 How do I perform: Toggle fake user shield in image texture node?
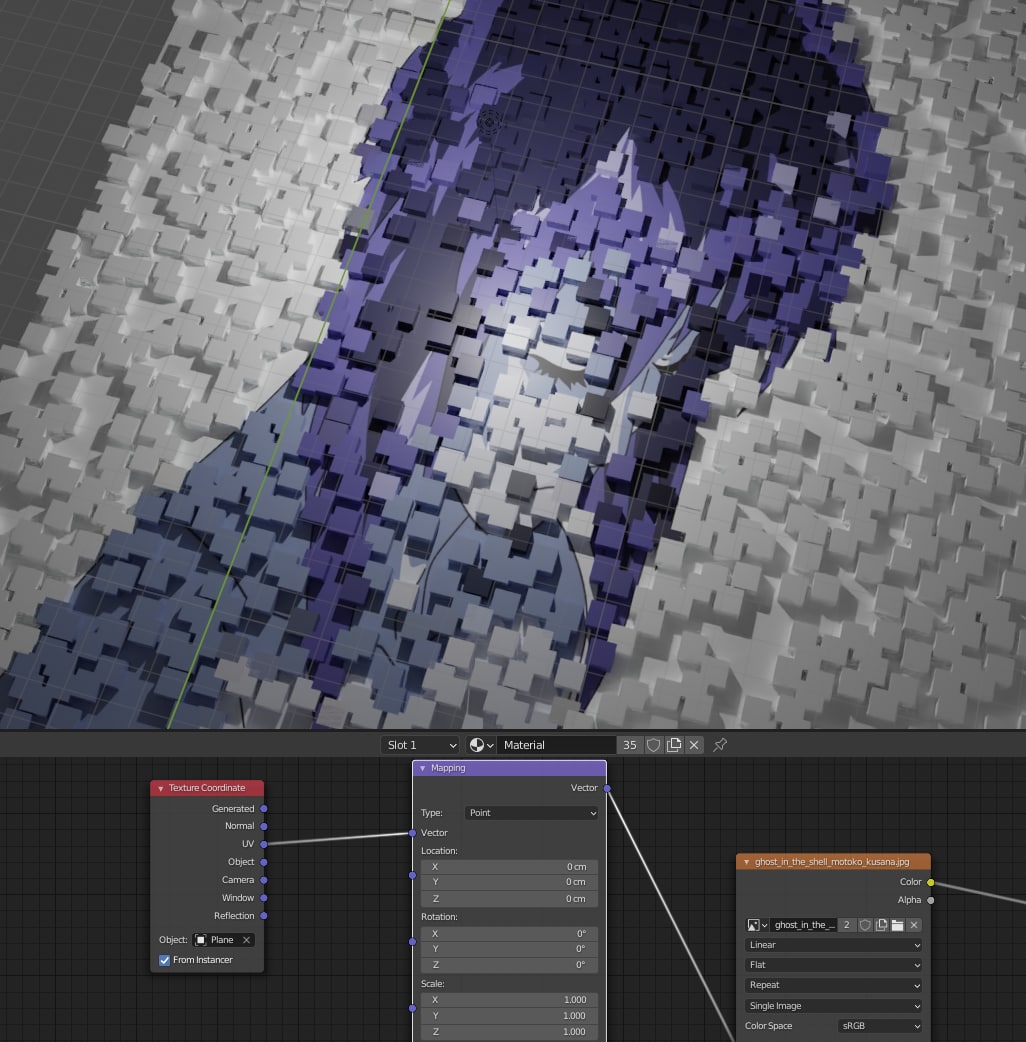[865, 925]
